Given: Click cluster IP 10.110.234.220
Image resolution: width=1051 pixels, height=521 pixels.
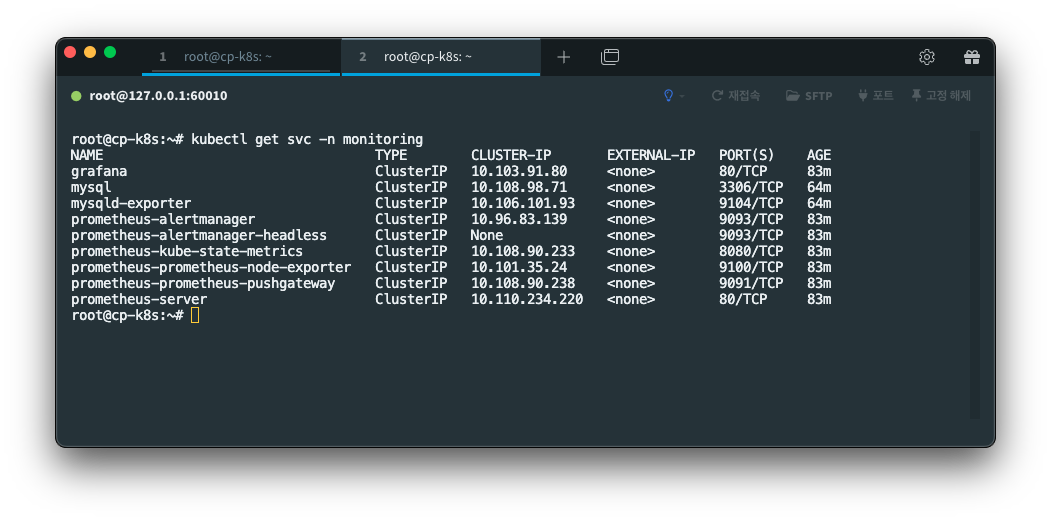Looking at the screenshot, I should [x=527, y=300].
